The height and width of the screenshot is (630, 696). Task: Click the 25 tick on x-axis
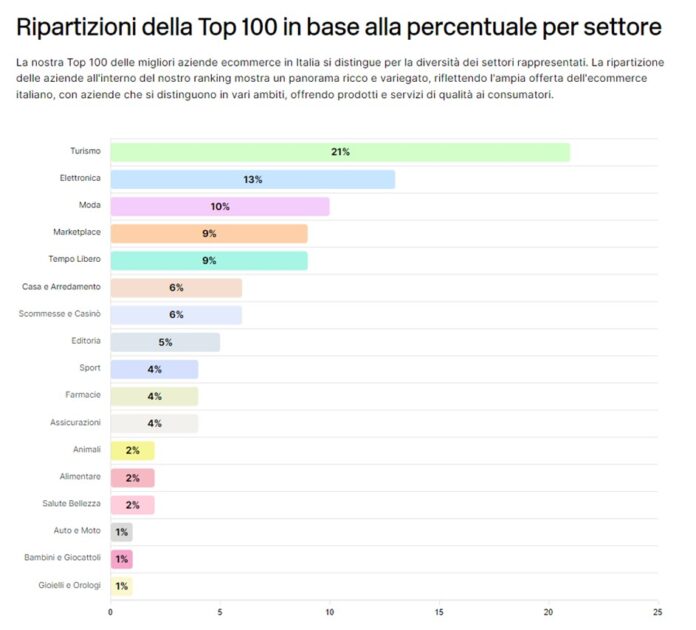click(657, 612)
